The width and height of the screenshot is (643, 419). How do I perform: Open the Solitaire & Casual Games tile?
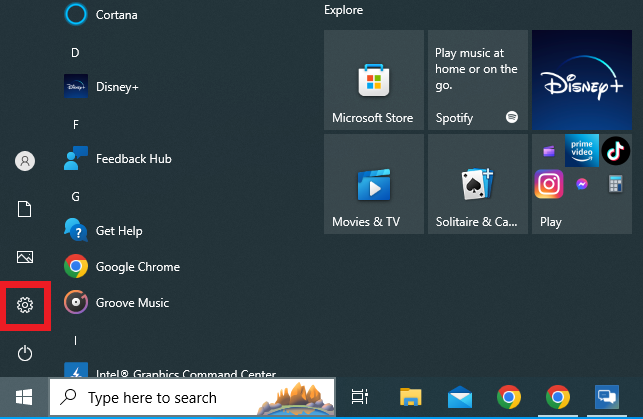click(477, 184)
